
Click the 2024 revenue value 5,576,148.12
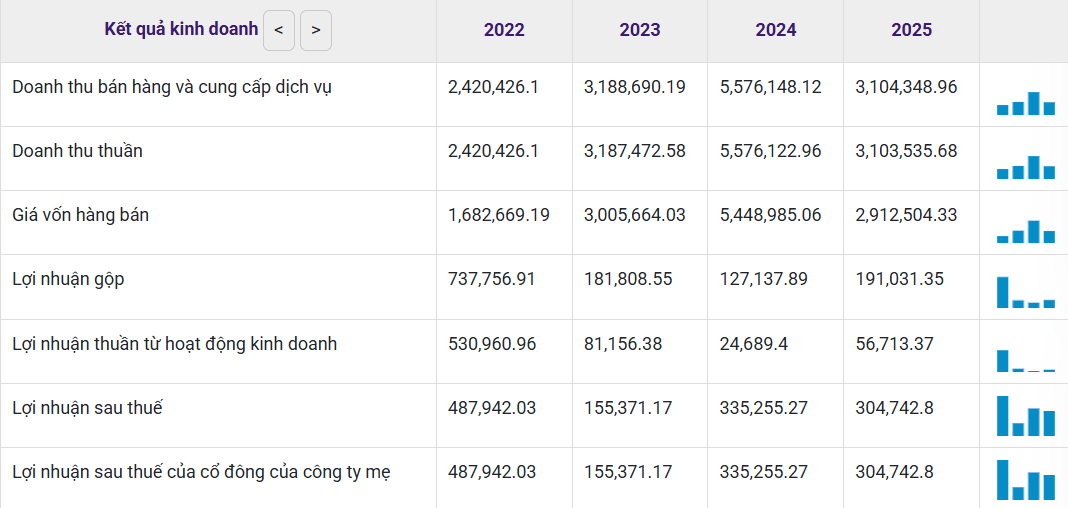tap(770, 87)
